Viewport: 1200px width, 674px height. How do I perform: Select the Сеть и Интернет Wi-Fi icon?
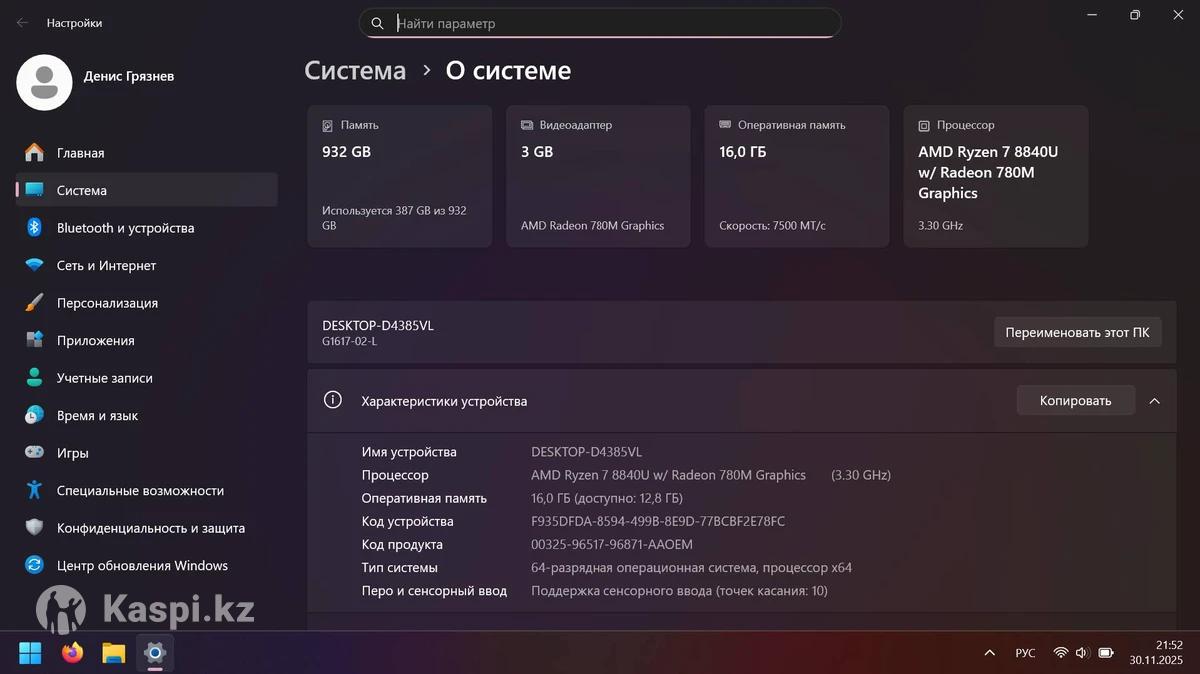coord(34,266)
